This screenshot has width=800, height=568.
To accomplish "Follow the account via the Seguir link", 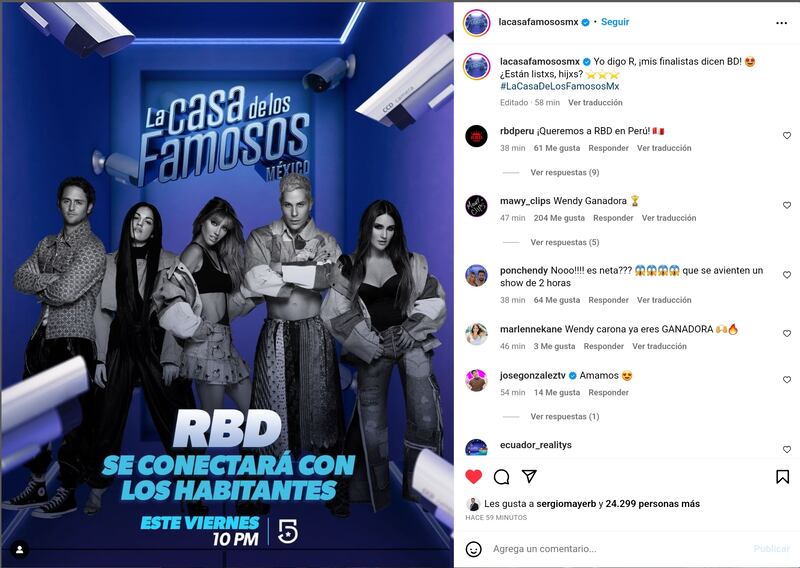I will point(615,22).
